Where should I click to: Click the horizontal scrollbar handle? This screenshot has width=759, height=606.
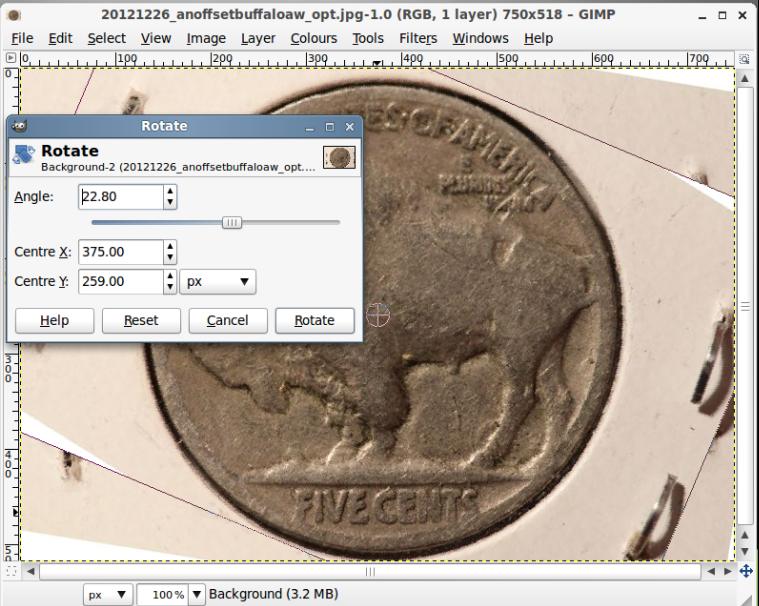(x=370, y=572)
